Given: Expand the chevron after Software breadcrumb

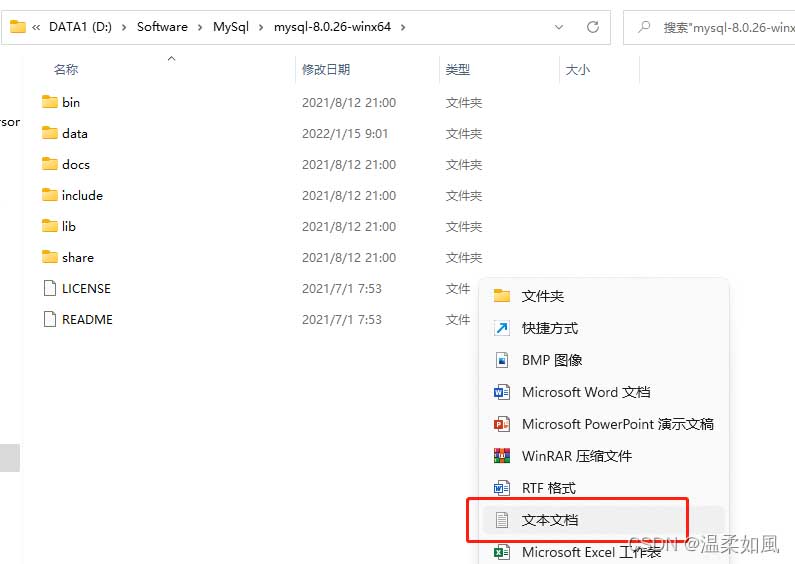Looking at the screenshot, I should tap(200, 27).
